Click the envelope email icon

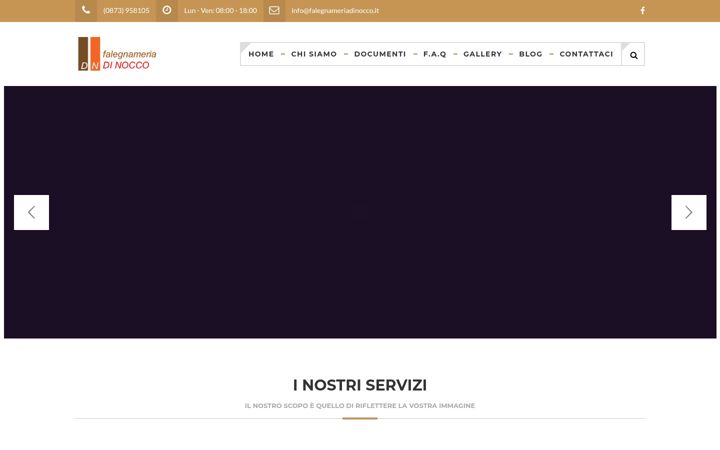[x=274, y=10]
